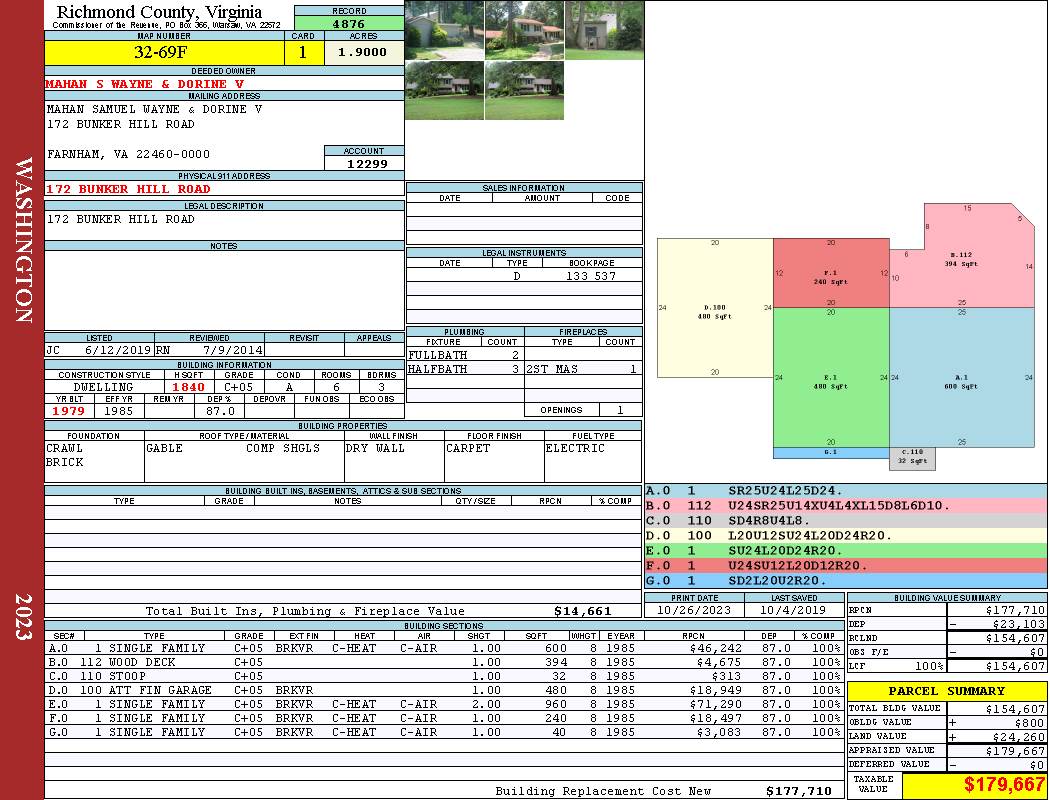
Task: Click acres value 1.9000
Action: 362,52
